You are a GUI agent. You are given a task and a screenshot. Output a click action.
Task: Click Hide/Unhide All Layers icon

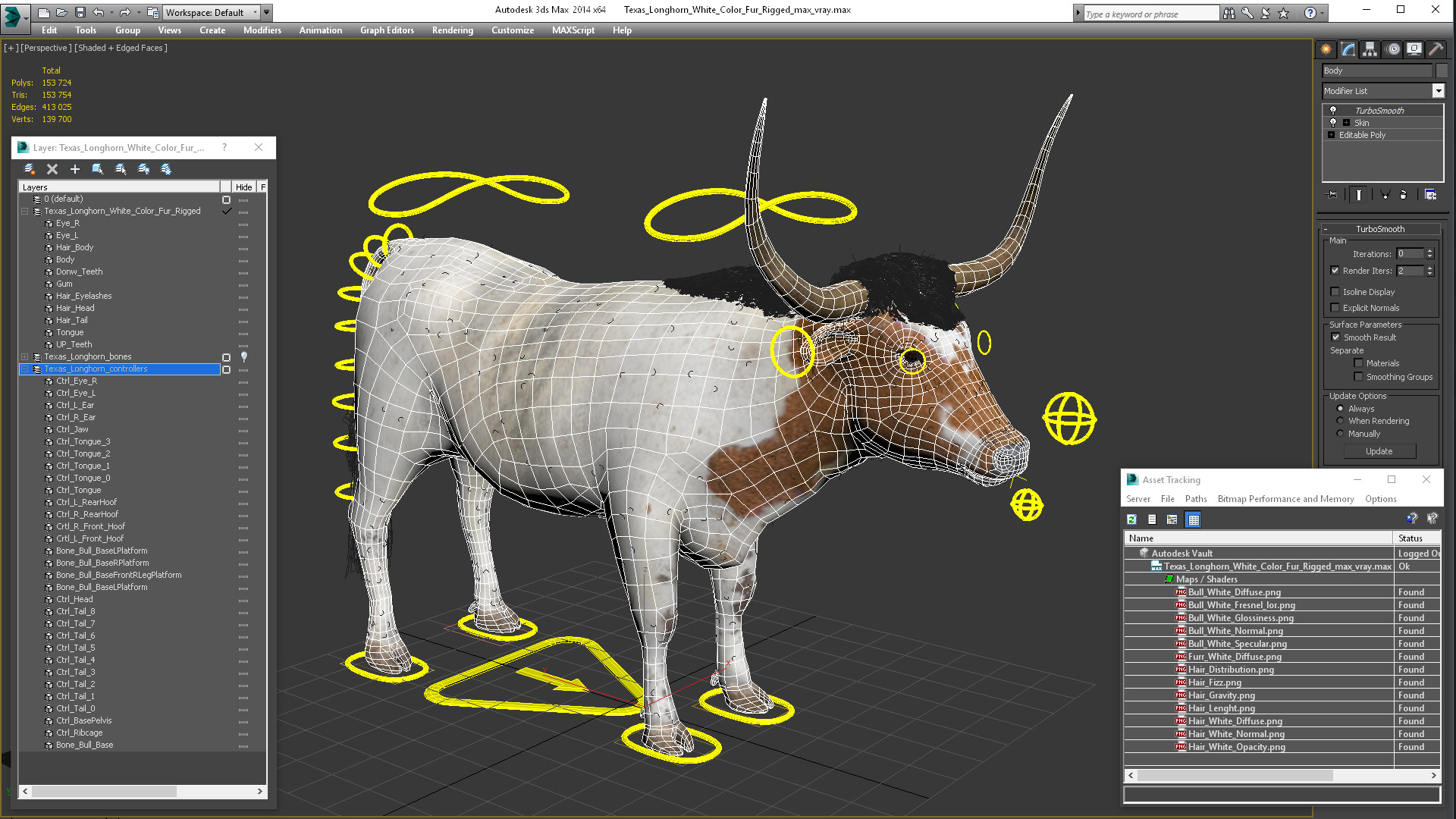[x=143, y=169]
